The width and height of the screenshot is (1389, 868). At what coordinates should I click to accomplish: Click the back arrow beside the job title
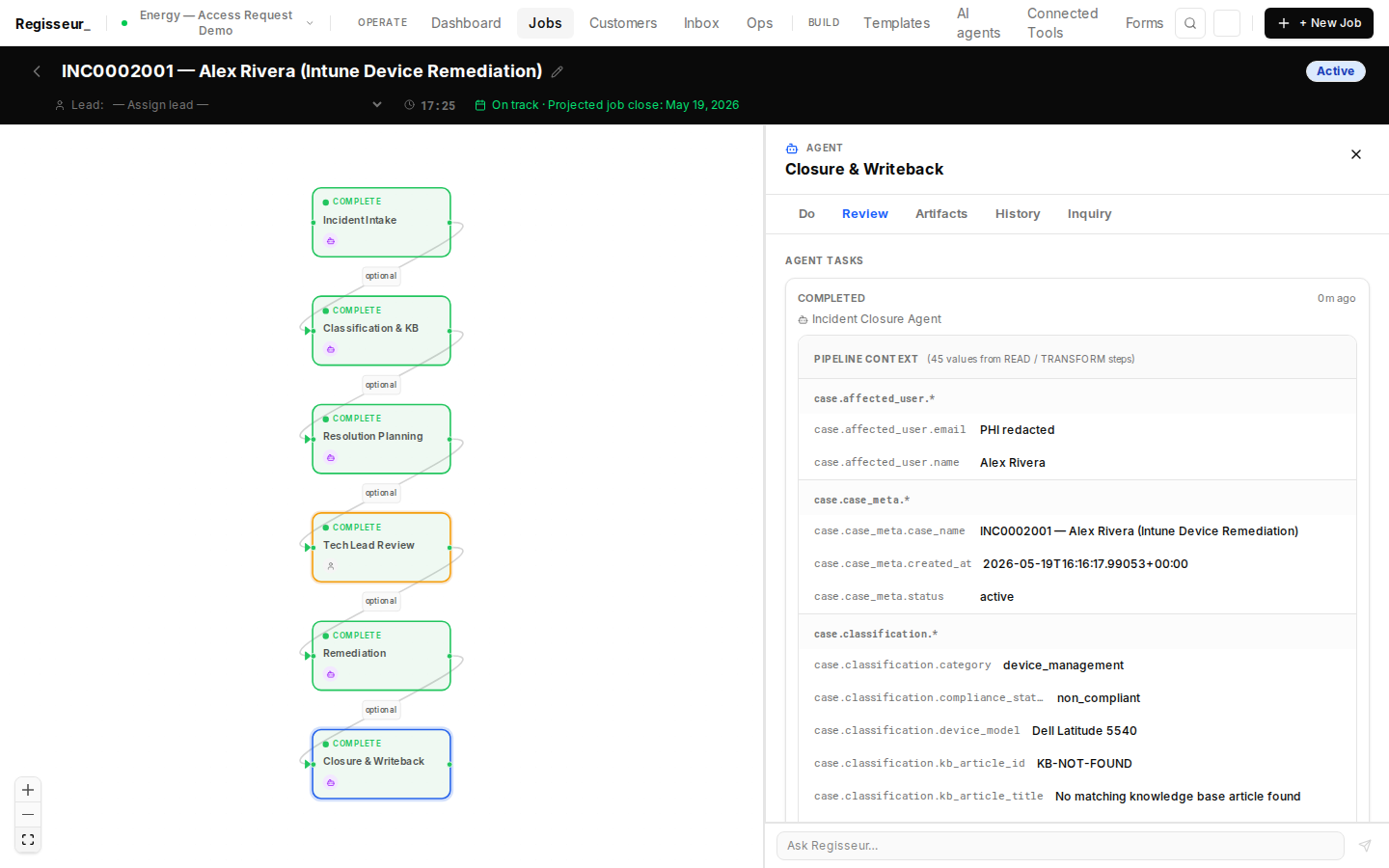pos(37,71)
